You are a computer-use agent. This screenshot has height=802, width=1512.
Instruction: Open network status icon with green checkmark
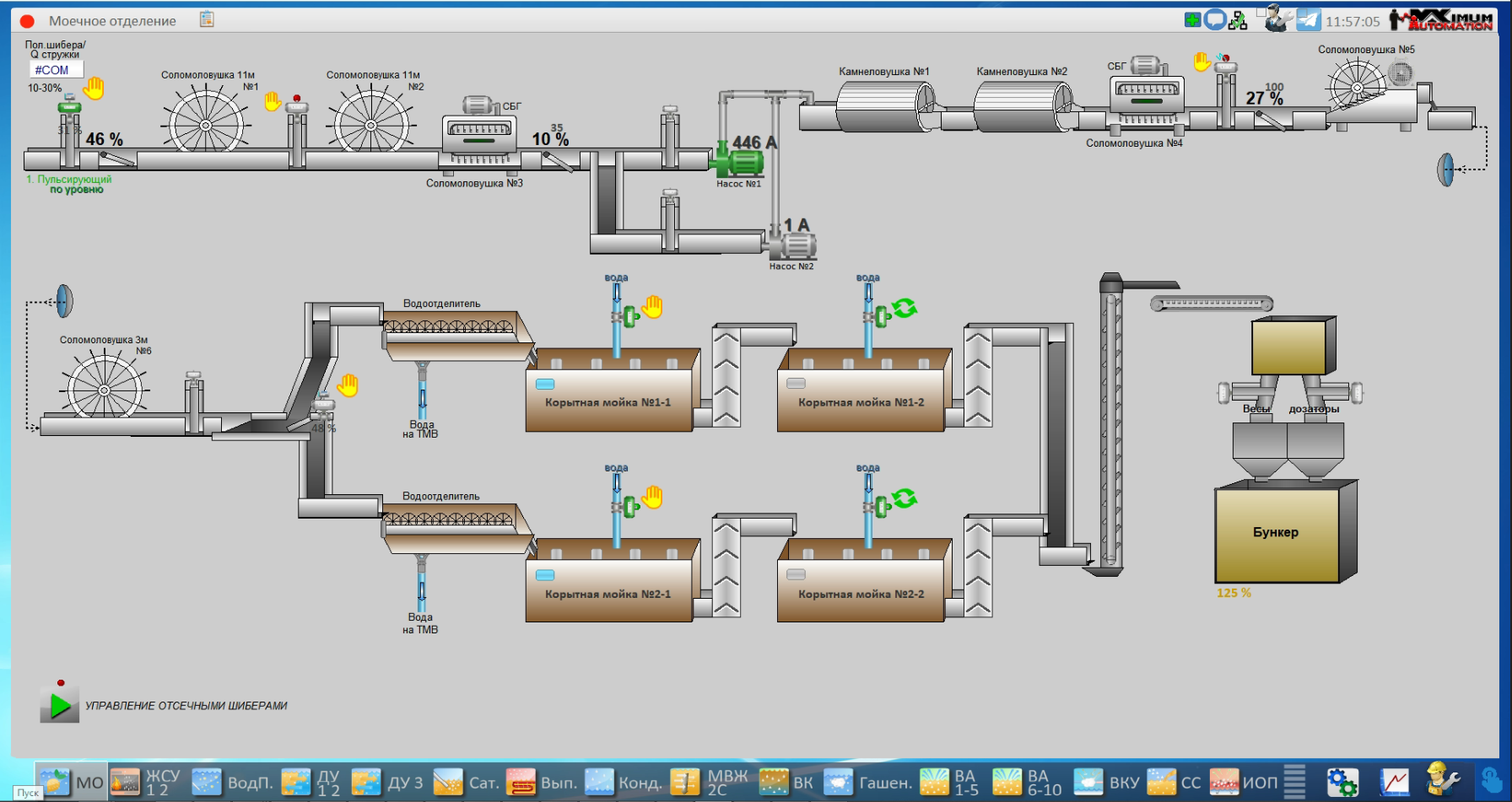[1238, 20]
